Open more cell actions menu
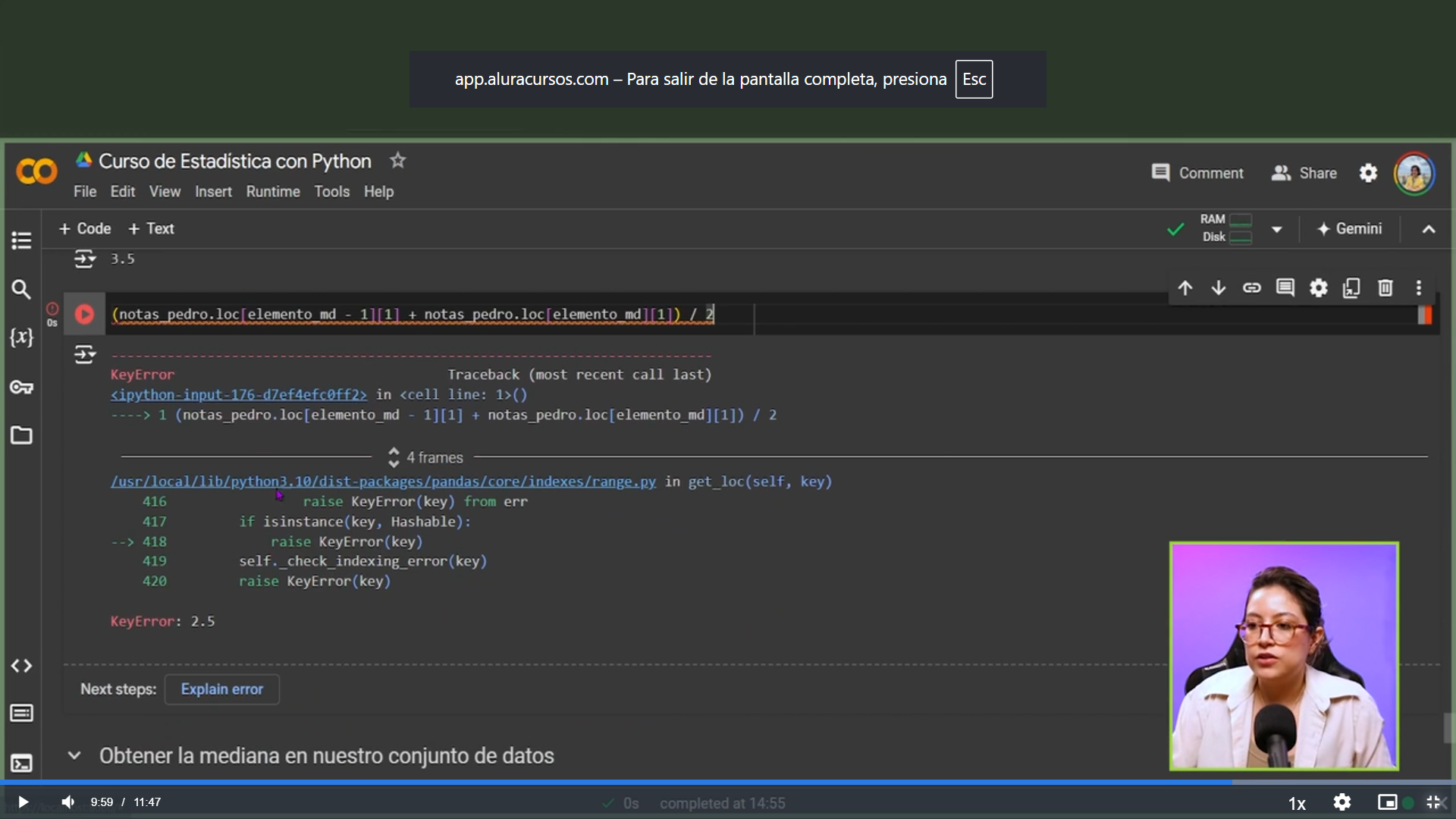The width and height of the screenshot is (1456, 819). (1419, 288)
